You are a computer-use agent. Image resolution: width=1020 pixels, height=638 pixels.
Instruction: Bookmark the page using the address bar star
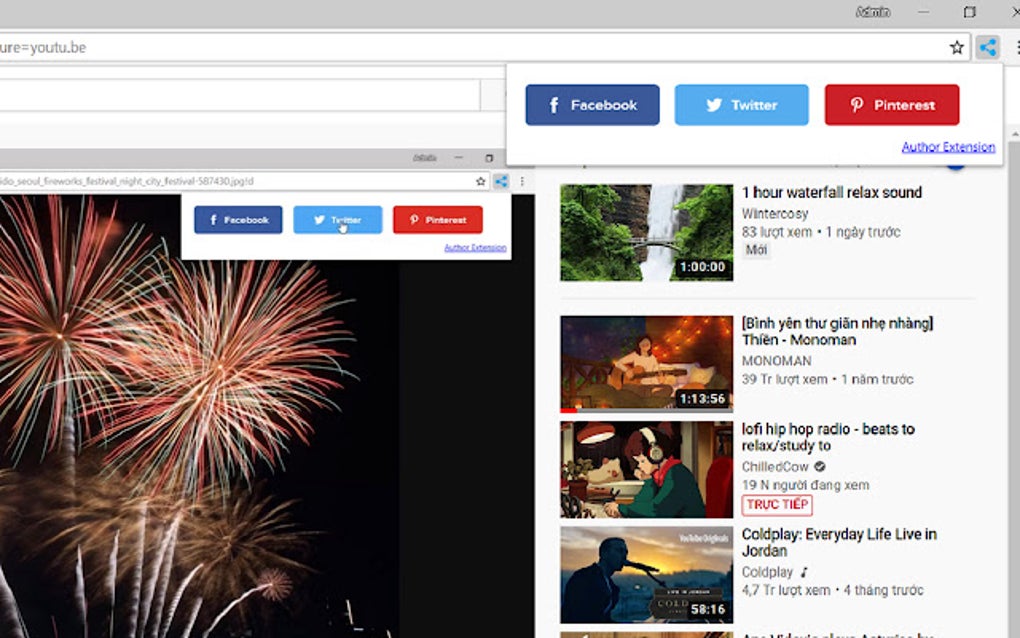click(x=957, y=46)
